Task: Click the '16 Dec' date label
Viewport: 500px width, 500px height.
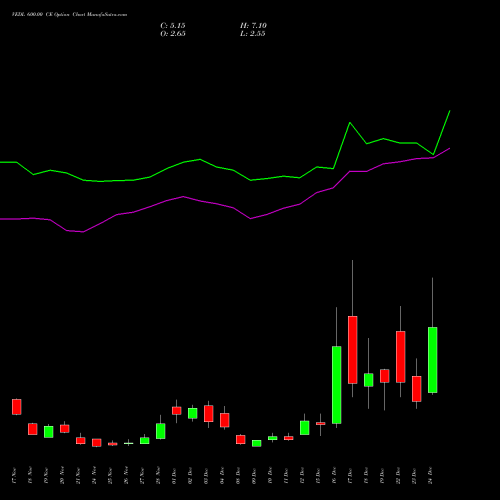Action: tap(334, 476)
